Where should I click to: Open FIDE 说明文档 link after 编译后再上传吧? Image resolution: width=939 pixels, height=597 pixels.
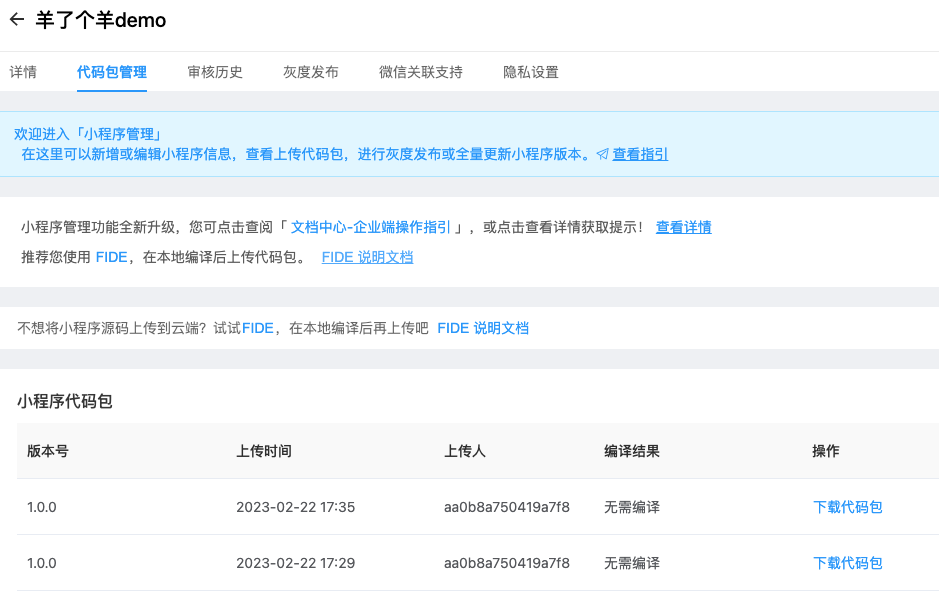(483, 328)
